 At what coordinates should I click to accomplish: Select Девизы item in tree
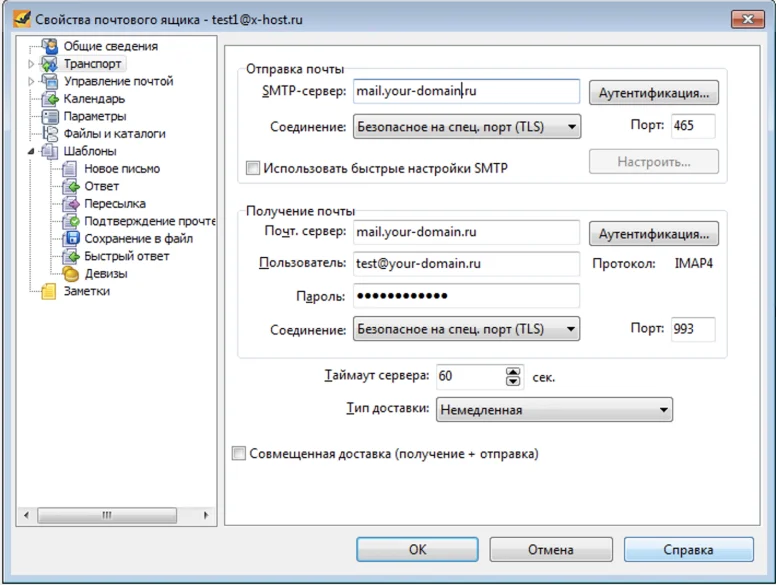pyautogui.click(x=106, y=273)
